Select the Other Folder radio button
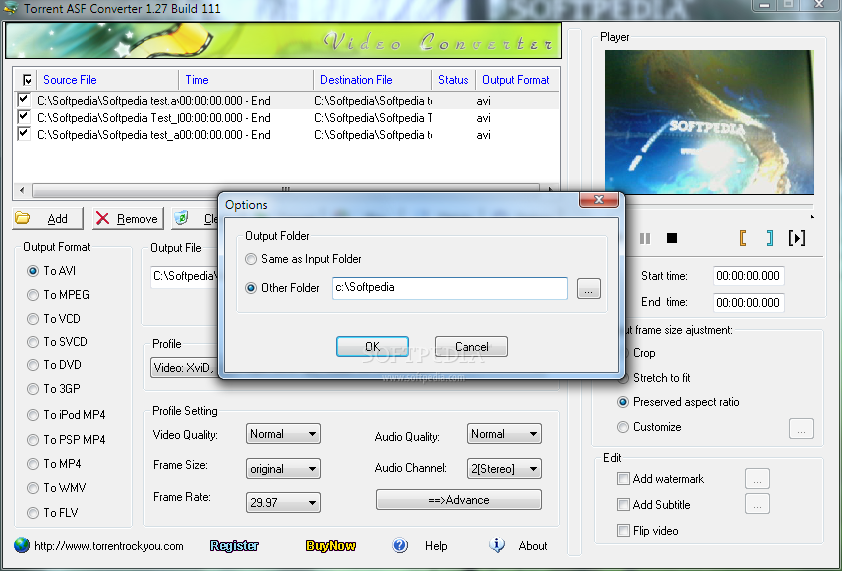This screenshot has height=571, width=842. click(x=251, y=288)
